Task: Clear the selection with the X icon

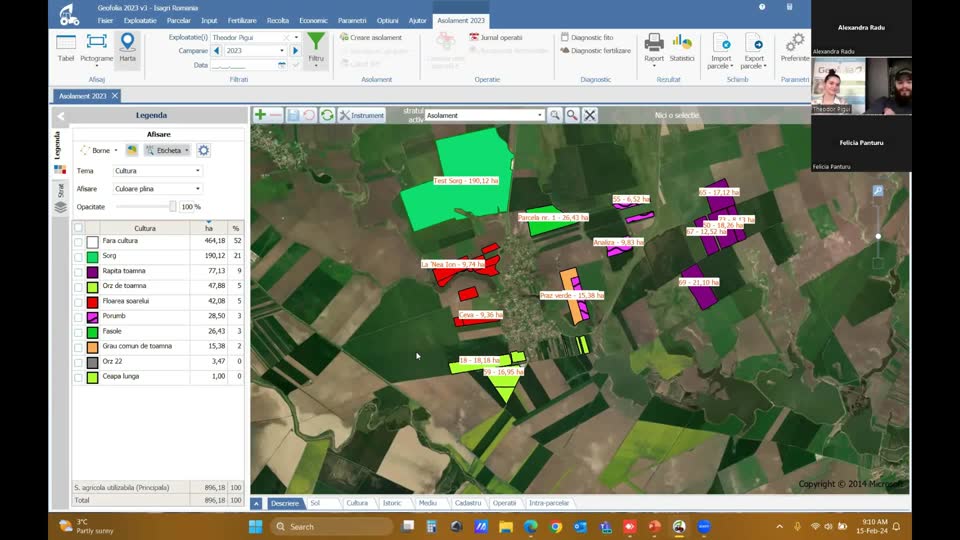Action: 590,115
